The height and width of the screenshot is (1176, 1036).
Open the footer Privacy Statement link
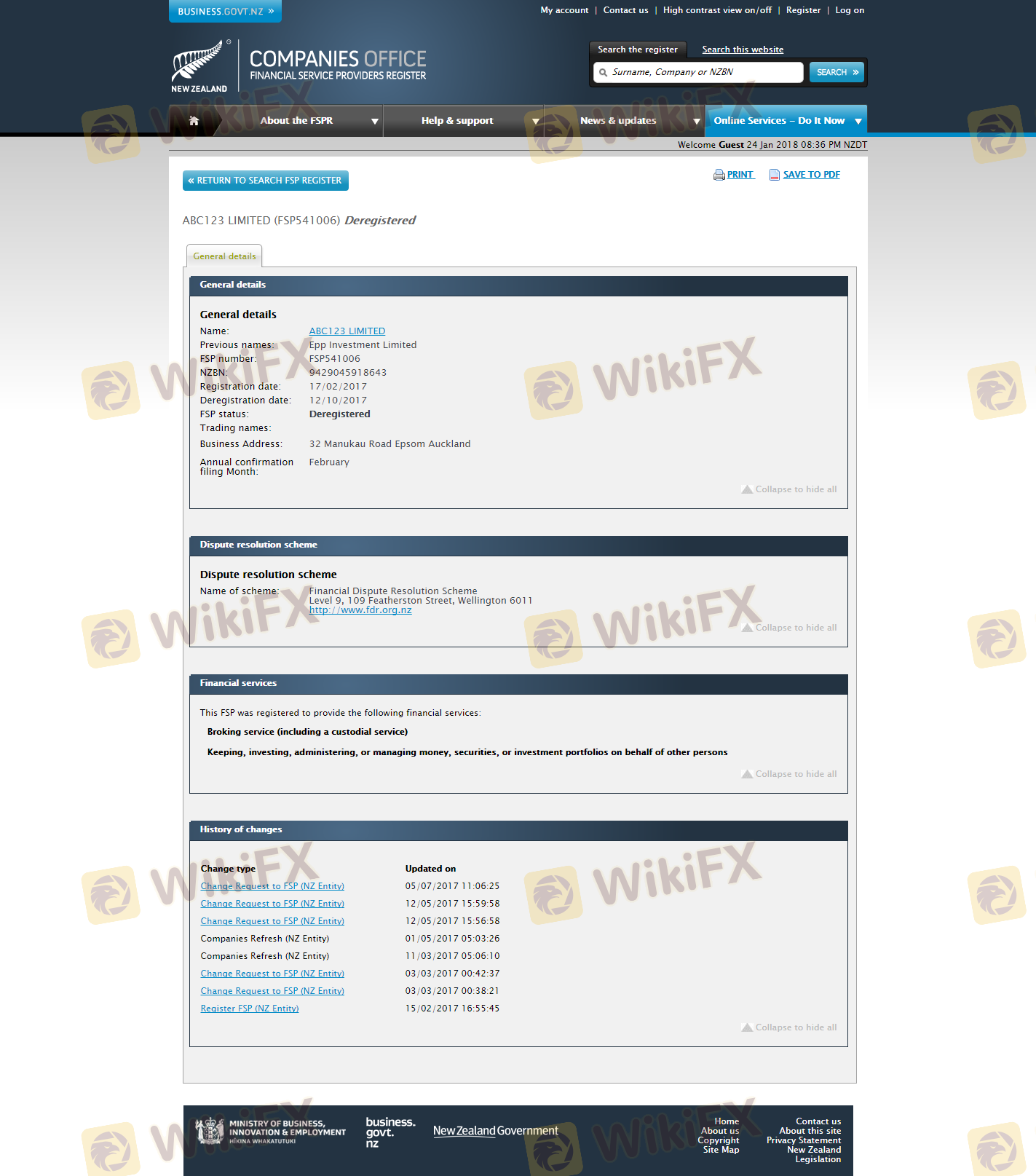(x=804, y=1140)
